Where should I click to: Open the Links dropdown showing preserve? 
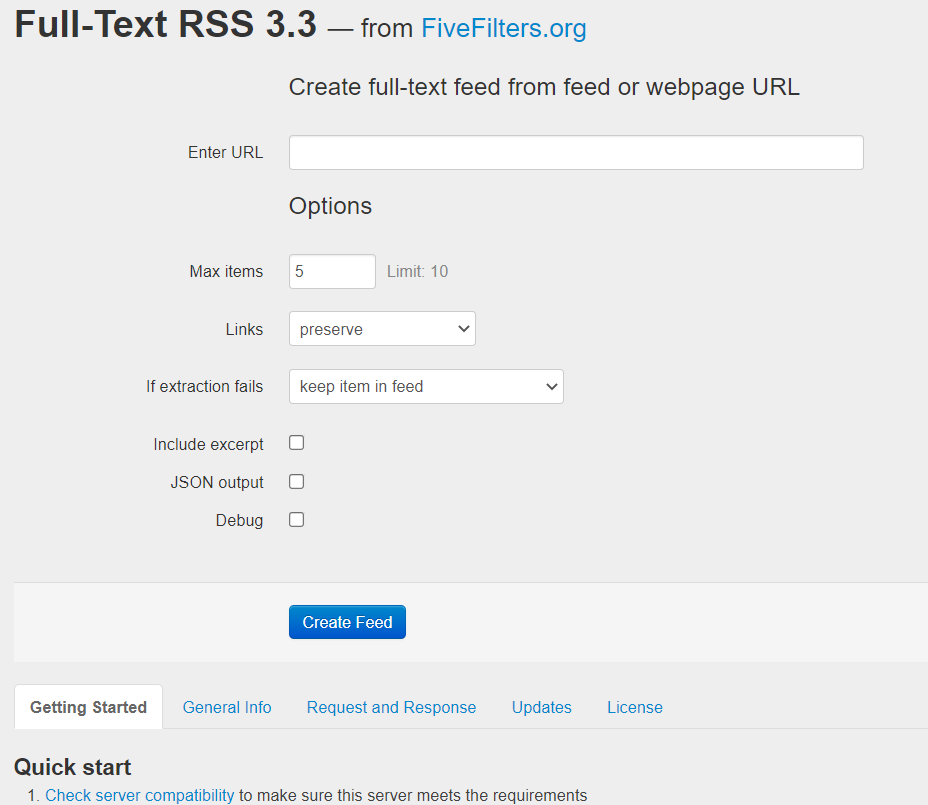(382, 329)
